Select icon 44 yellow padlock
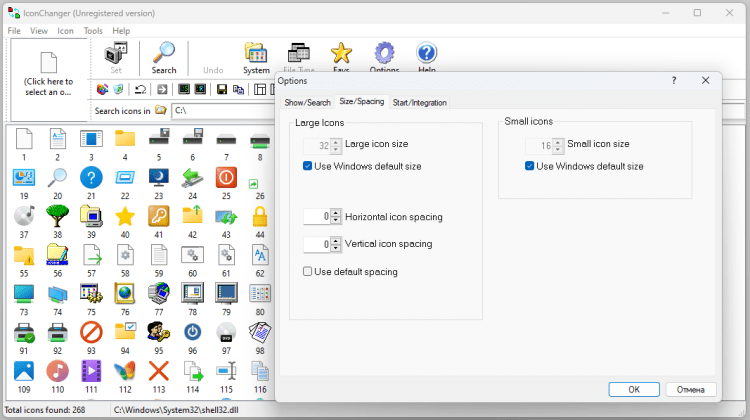This screenshot has height=420, width=750. point(260,216)
